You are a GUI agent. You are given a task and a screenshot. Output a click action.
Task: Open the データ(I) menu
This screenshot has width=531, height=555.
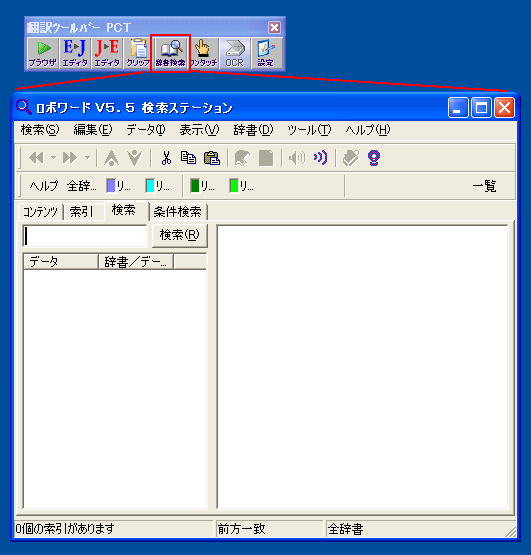[145, 130]
